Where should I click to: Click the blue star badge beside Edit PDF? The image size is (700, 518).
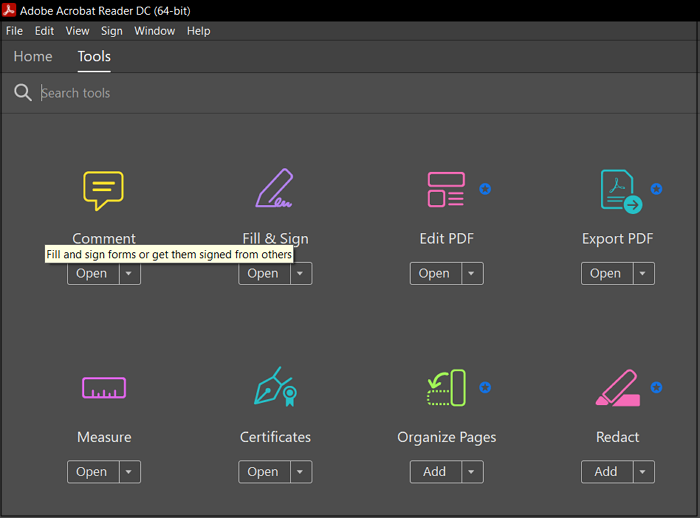[x=485, y=189]
